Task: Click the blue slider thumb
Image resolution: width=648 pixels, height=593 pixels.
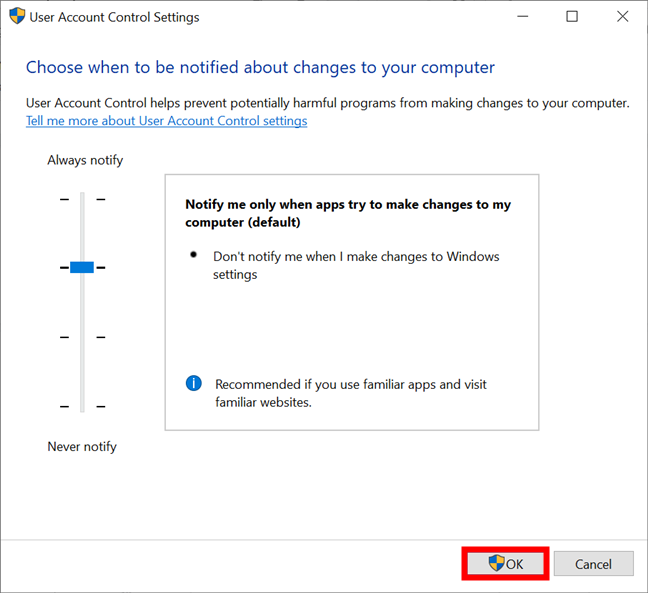Action: 82,267
